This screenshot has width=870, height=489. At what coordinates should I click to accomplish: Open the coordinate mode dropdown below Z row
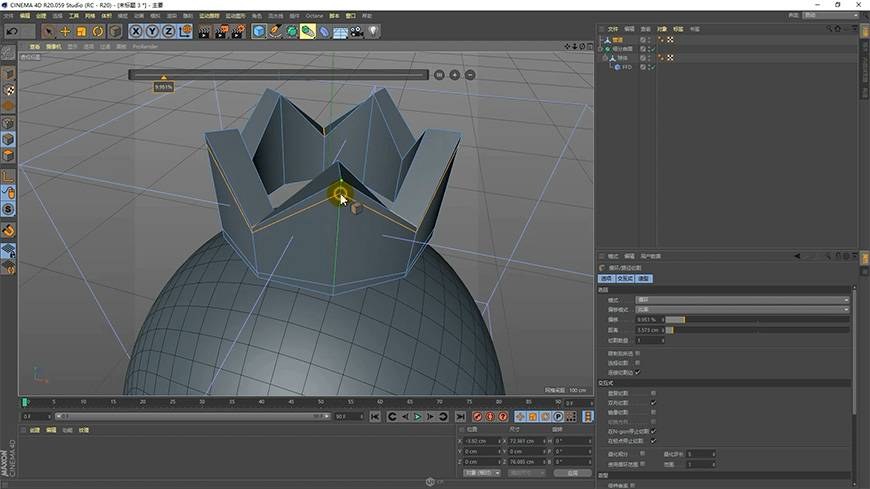click(482, 473)
